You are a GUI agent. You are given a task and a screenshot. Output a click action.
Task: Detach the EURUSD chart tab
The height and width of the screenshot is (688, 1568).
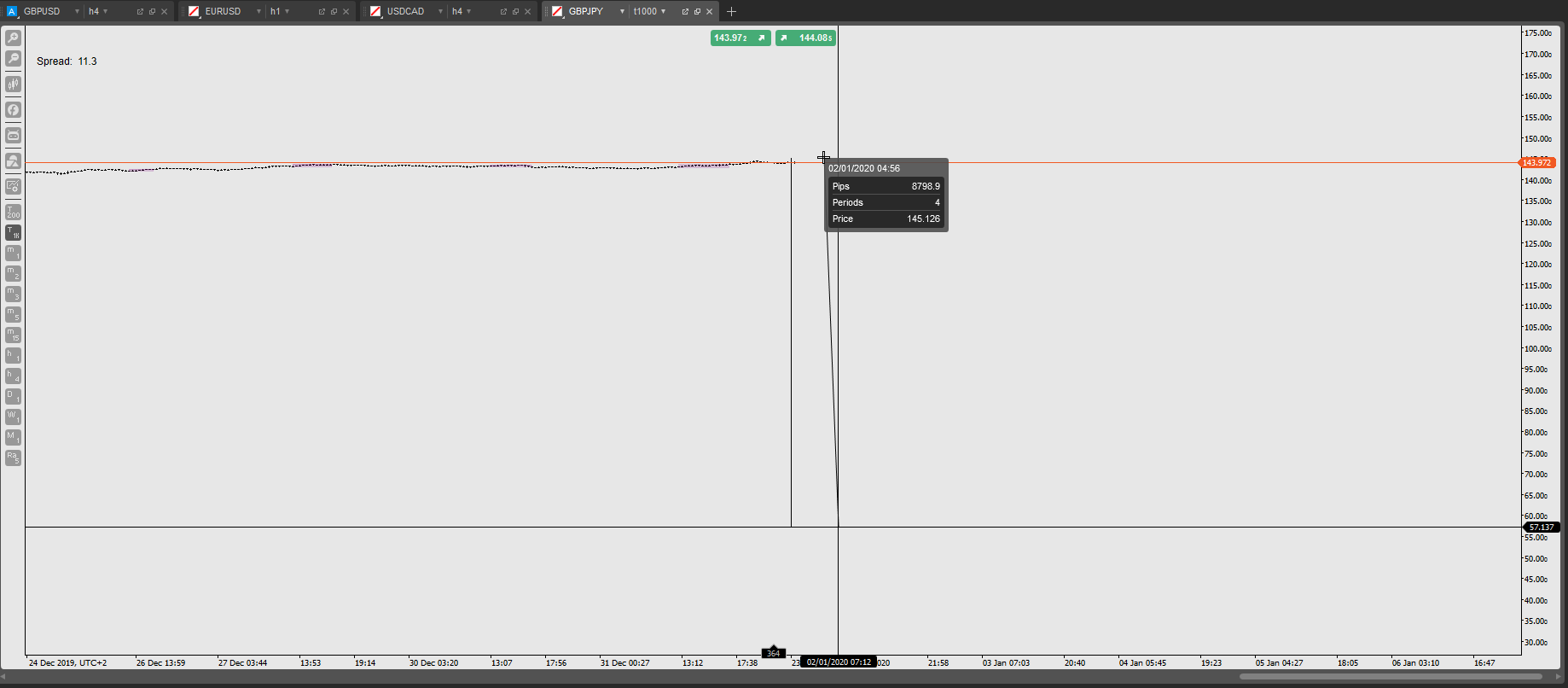point(322,11)
